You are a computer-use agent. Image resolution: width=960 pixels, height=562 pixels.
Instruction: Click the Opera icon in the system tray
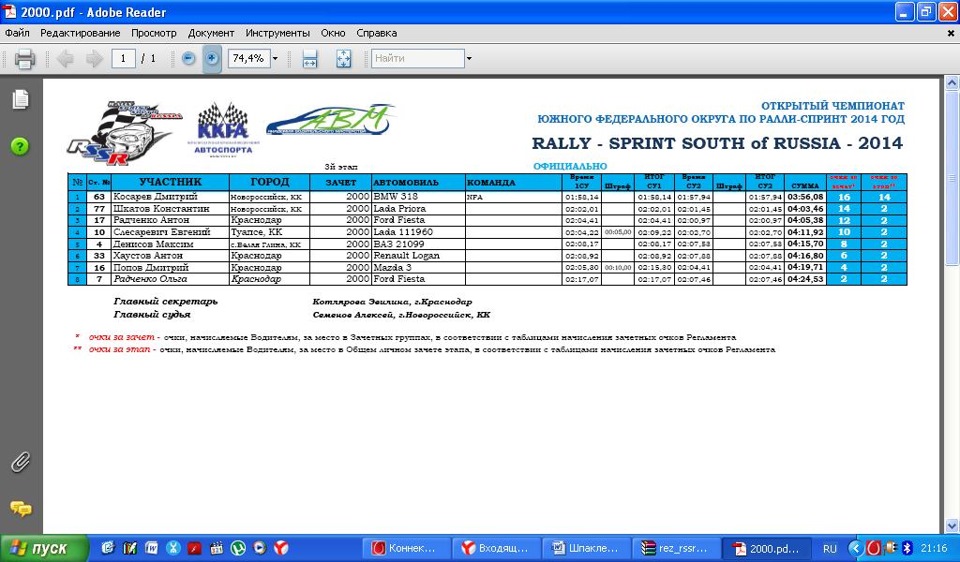(x=874, y=548)
